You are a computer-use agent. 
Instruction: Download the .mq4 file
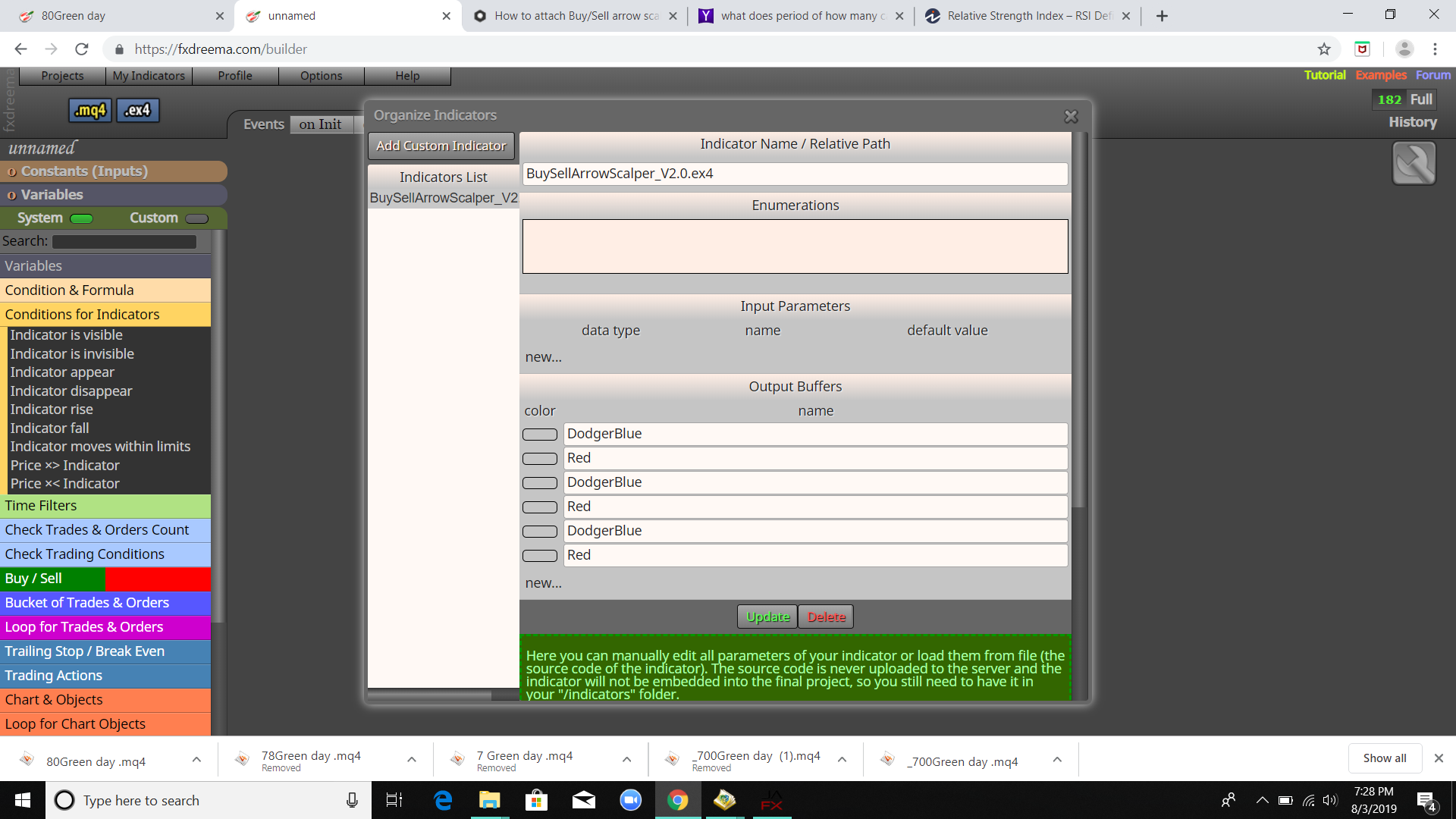coord(90,111)
